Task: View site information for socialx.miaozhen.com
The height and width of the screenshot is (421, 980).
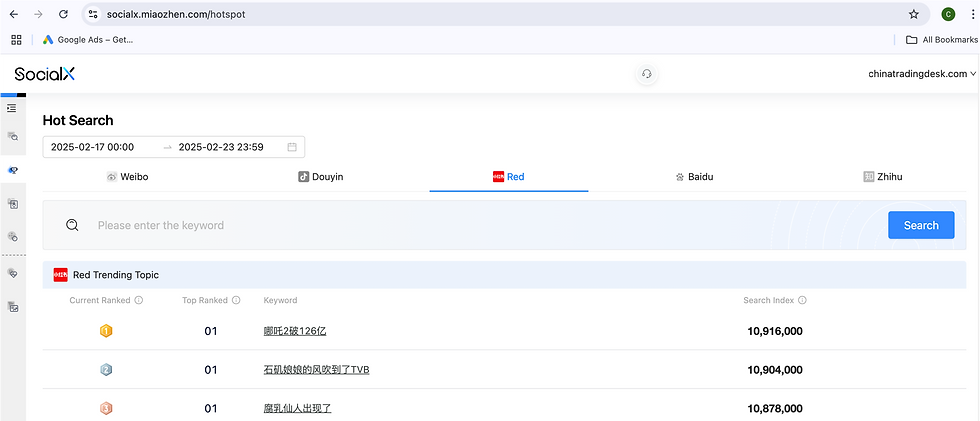Action: (92, 14)
